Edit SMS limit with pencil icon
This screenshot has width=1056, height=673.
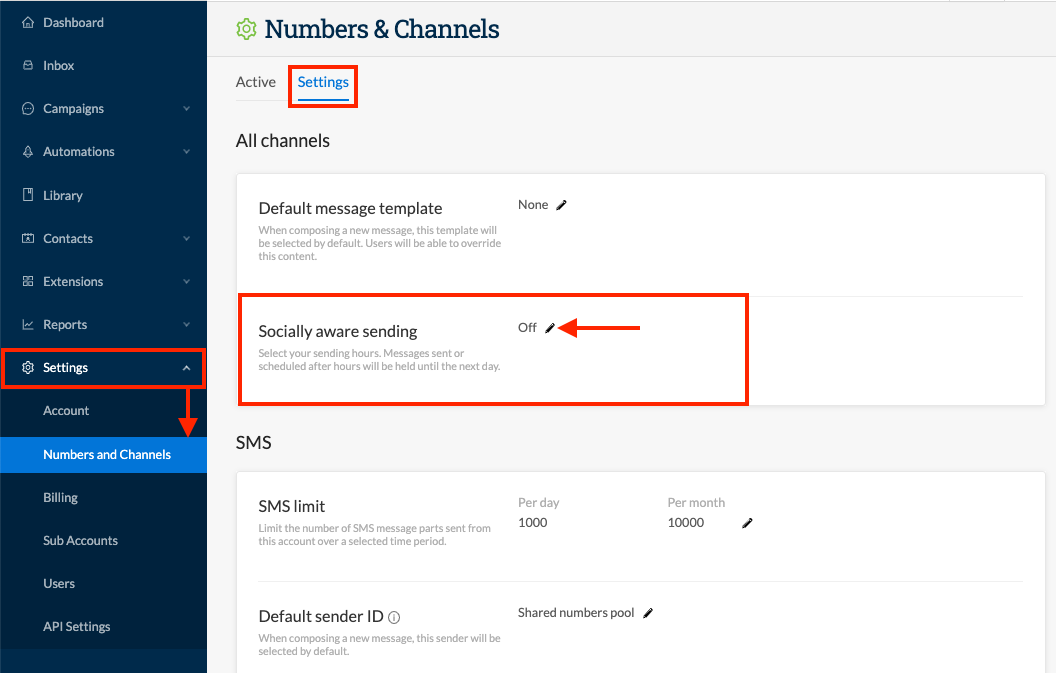tap(747, 523)
